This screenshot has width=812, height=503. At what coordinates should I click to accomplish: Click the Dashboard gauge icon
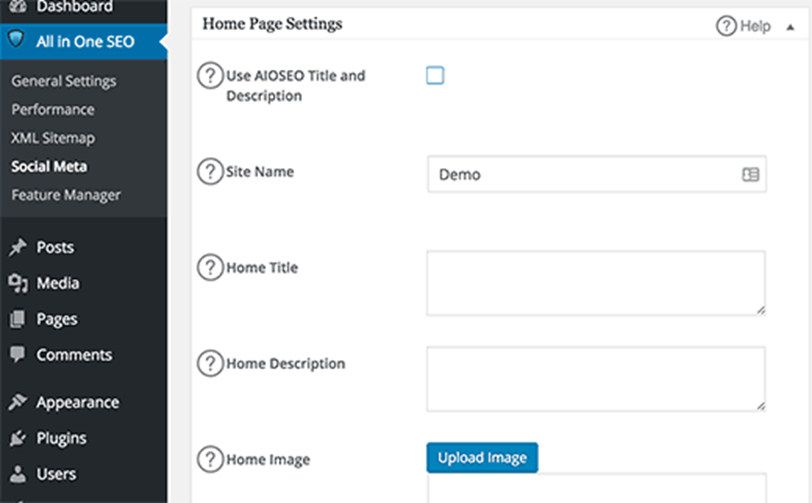pyautogui.click(x=18, y=6)
